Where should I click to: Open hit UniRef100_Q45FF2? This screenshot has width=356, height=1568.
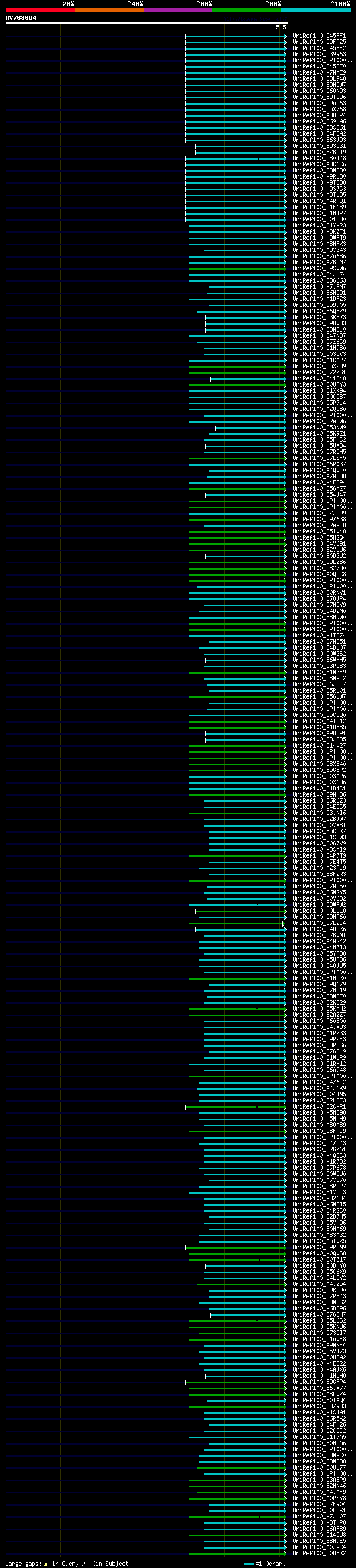point(319,48)
